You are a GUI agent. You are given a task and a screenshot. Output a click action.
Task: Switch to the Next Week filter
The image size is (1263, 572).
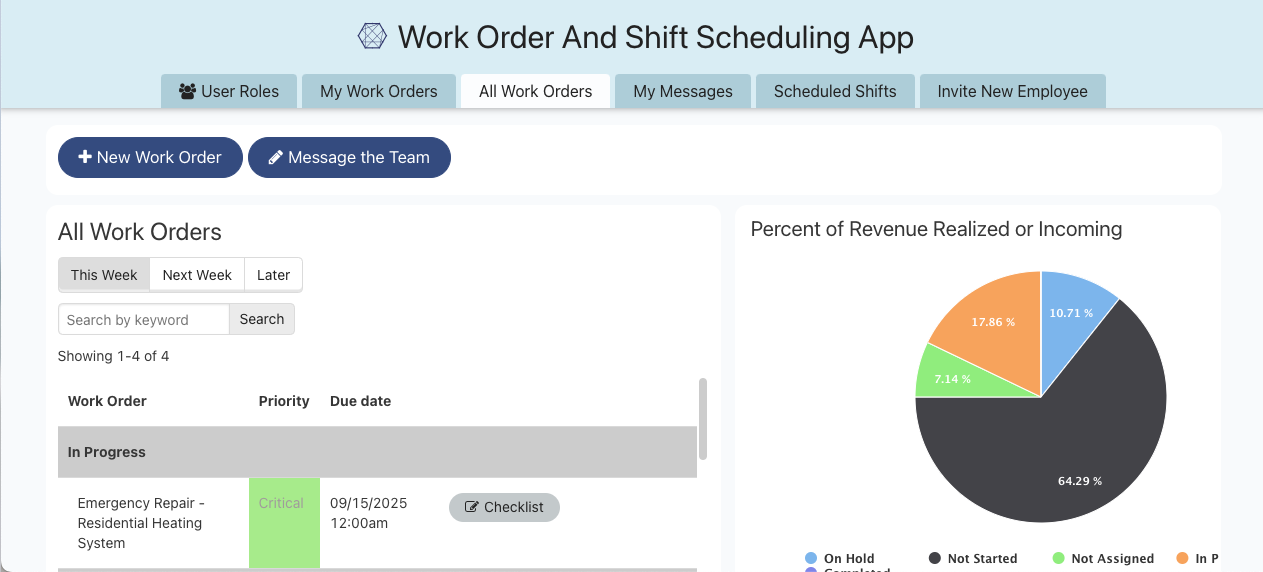tap(197, 275)
